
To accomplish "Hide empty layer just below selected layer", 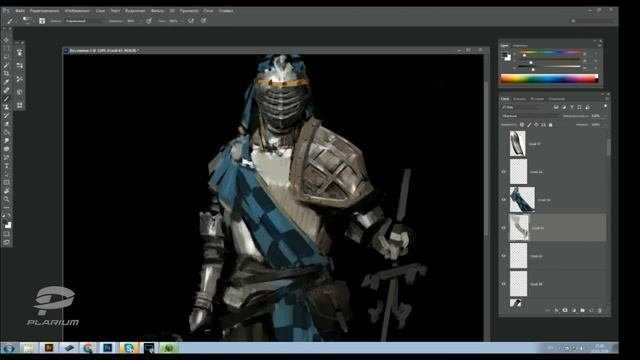I will pyautogui.click(x=504, y=256).
